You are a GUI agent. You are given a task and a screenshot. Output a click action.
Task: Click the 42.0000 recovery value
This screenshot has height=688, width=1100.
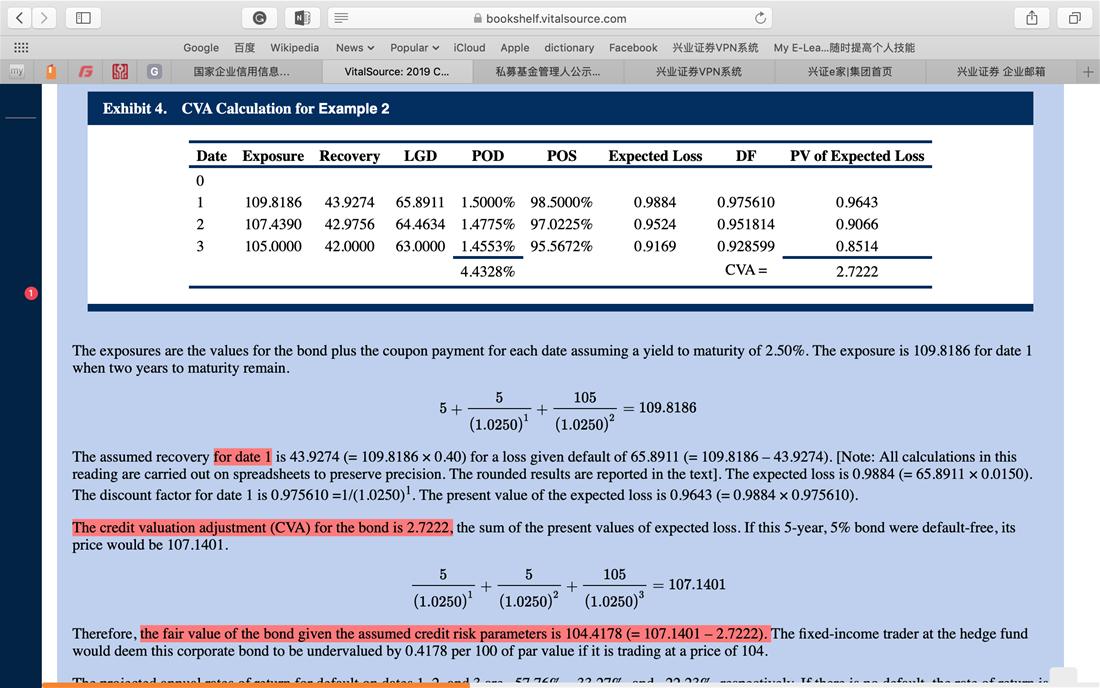point(349,247)
